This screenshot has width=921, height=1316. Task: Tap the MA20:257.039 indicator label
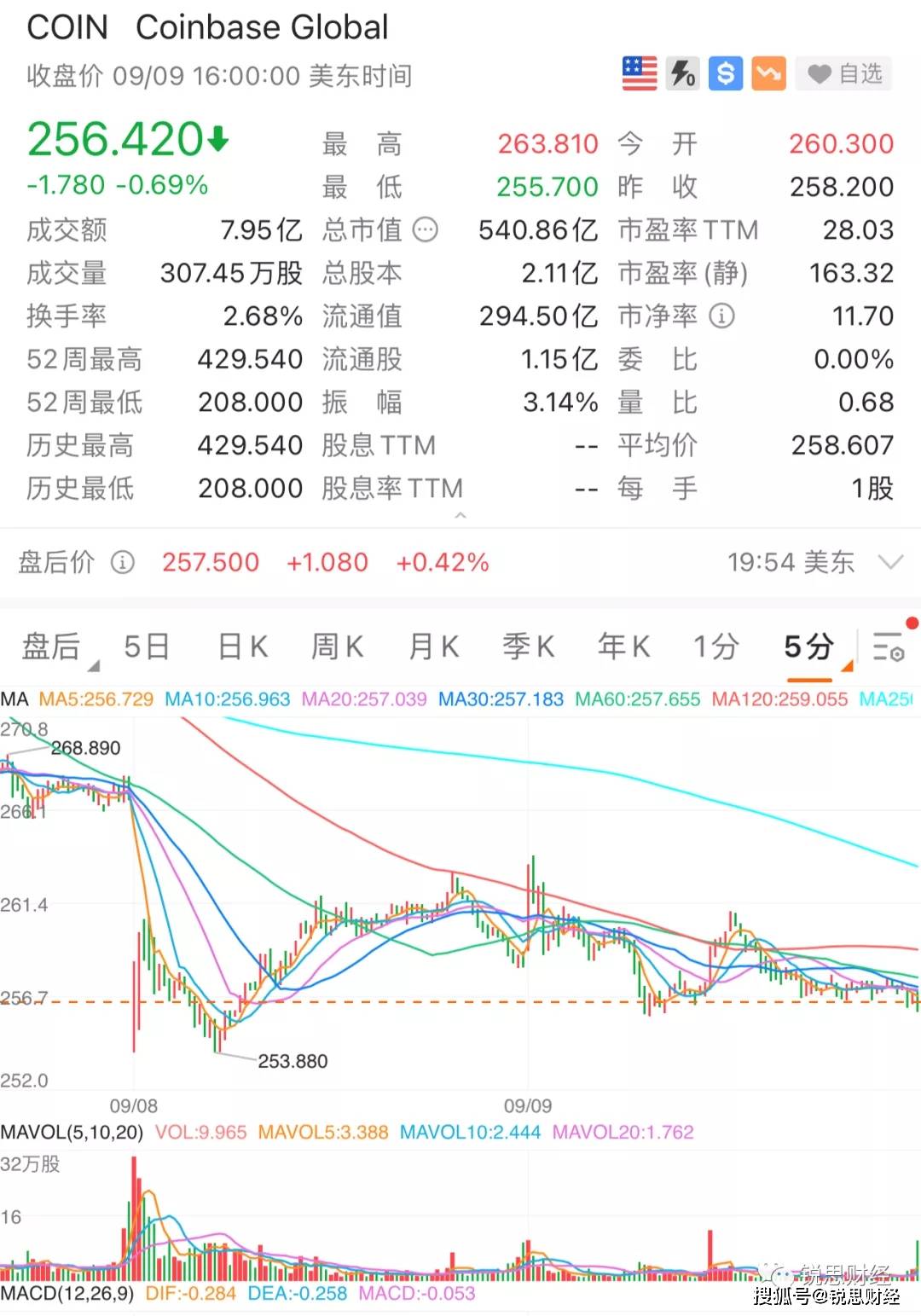[364, 699]
